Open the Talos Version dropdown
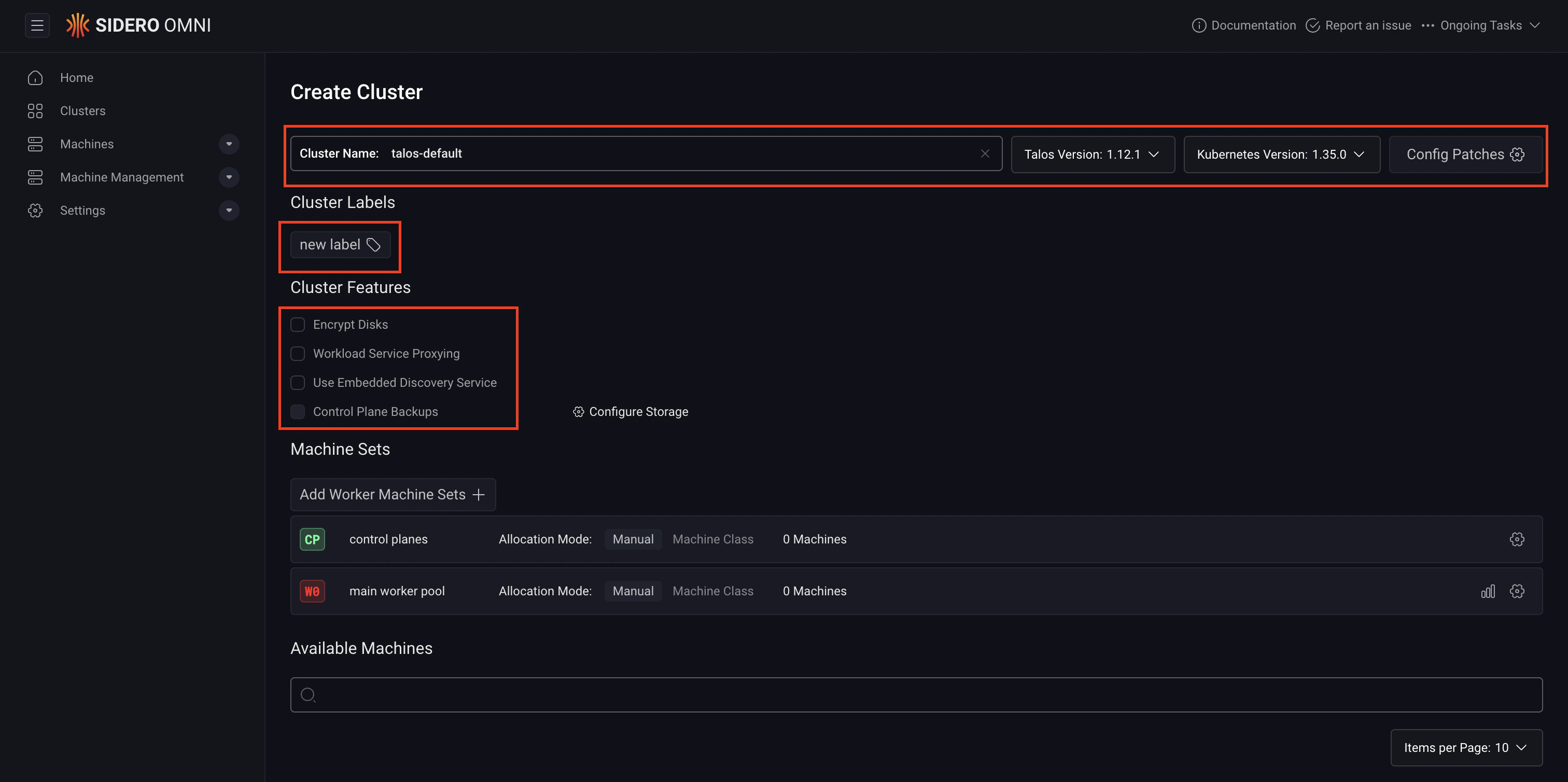Image resolution: width=1568 pixels, height=782 pixels. [x=1093, y=154]
